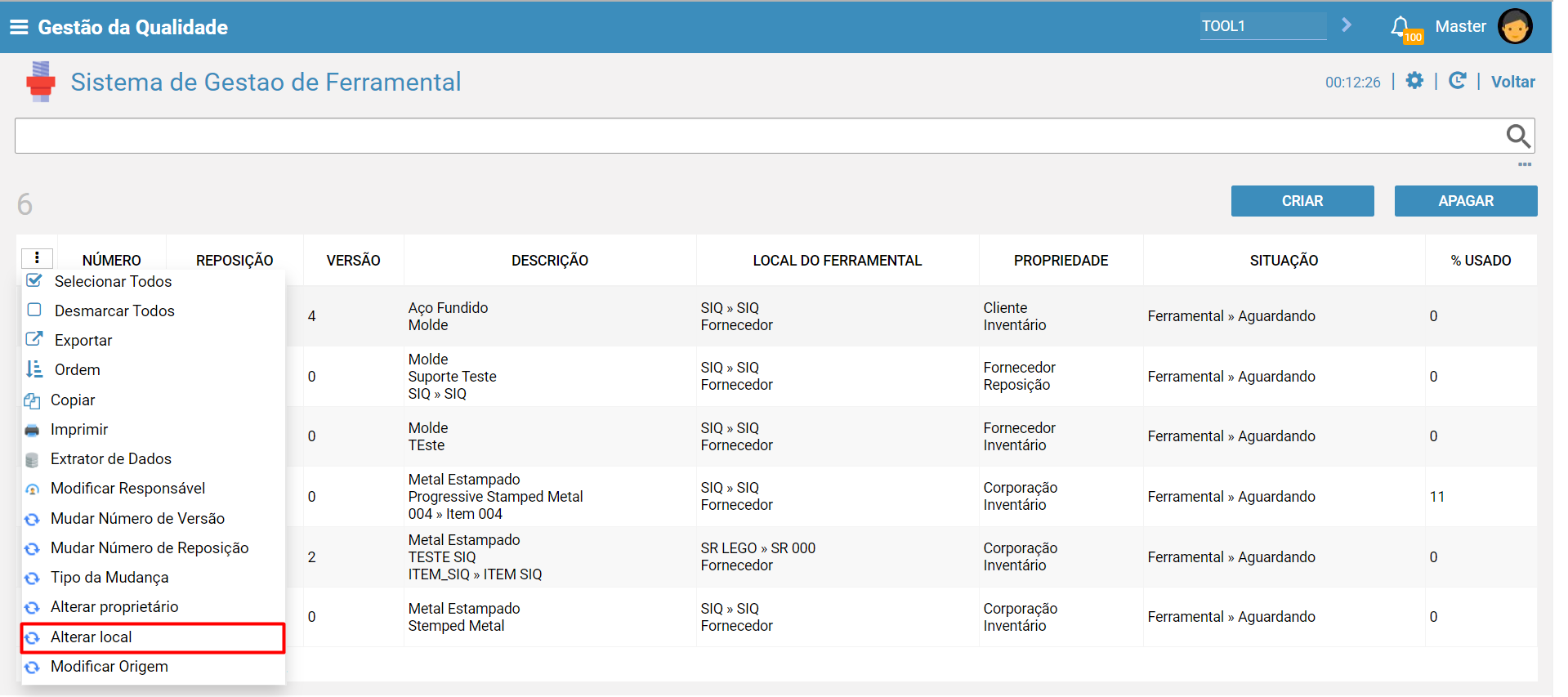
Task: Sort by SITUAÇÃO column header
Action: [x=1284, y=260]
